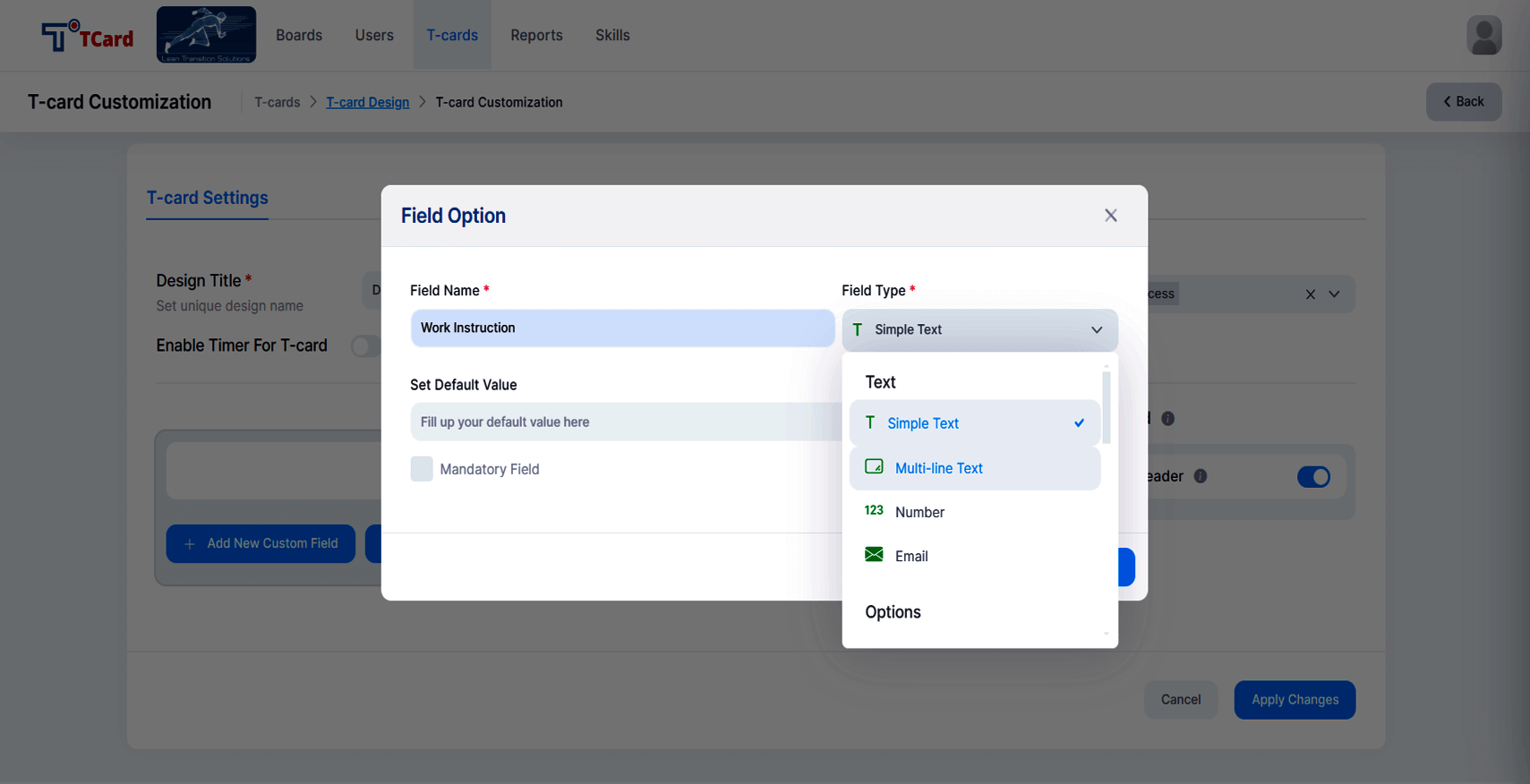Click the TCard logo icon
Image resolution: width=1530 pixels, height=784 pixels.
pos(87,36)
